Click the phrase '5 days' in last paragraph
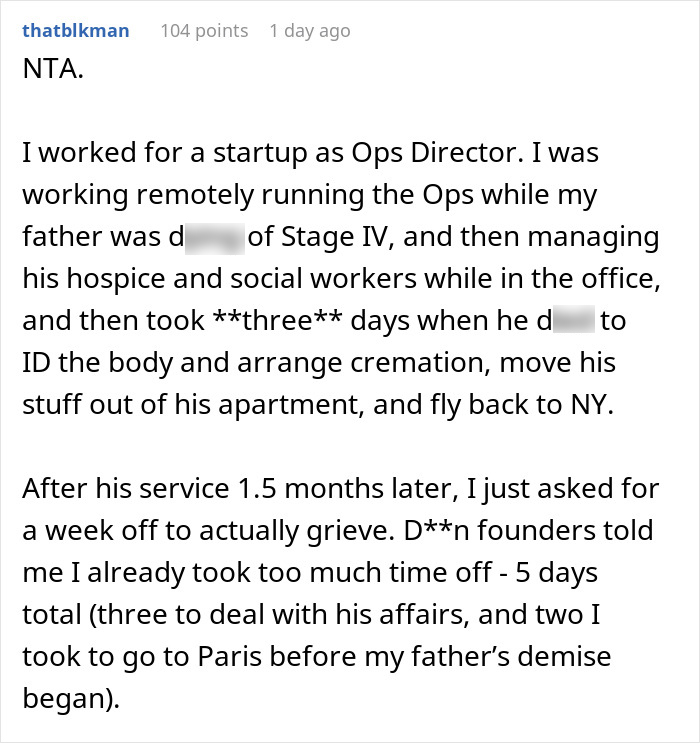 556,573
